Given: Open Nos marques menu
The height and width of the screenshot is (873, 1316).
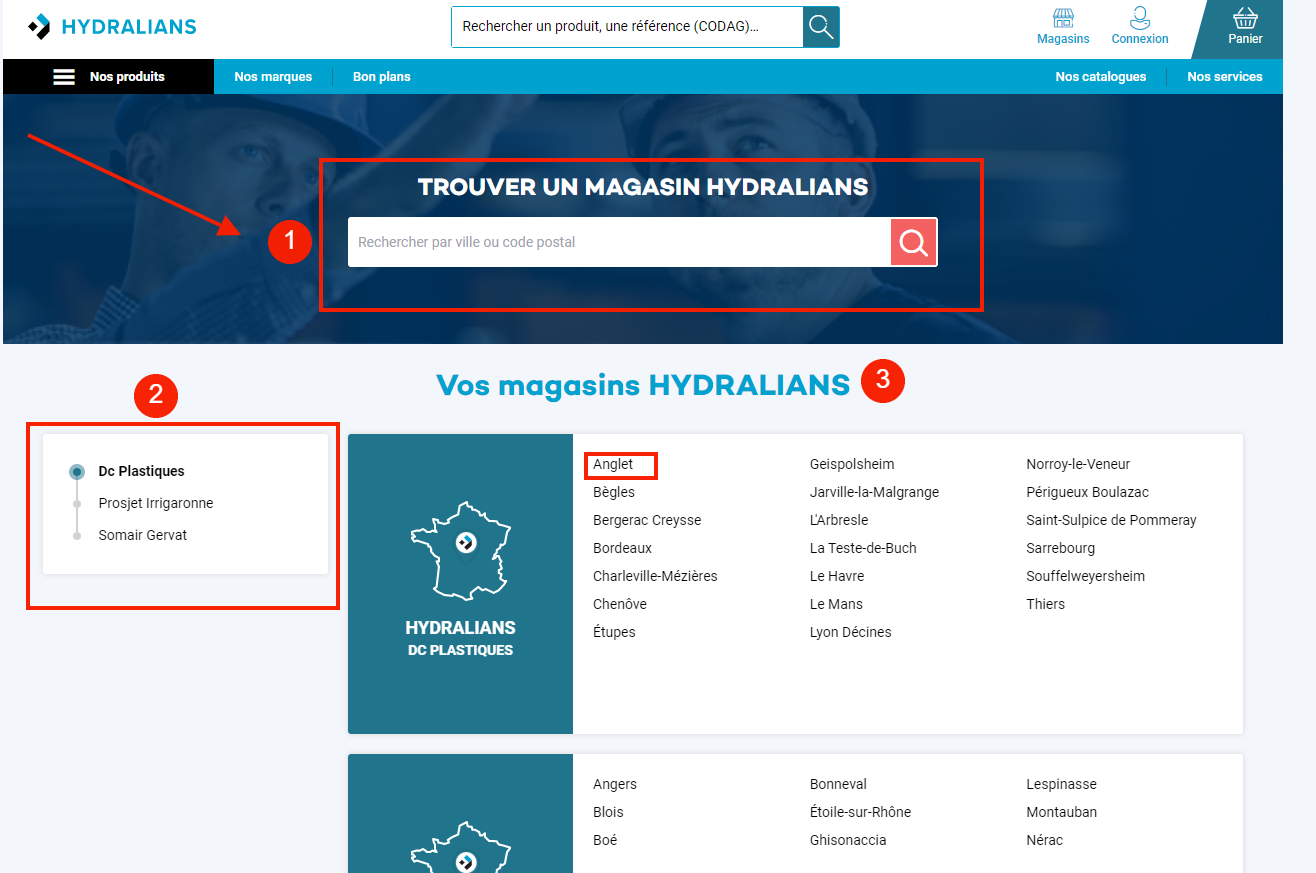Looking at the screenshot, I should click(x=273, y=77).
